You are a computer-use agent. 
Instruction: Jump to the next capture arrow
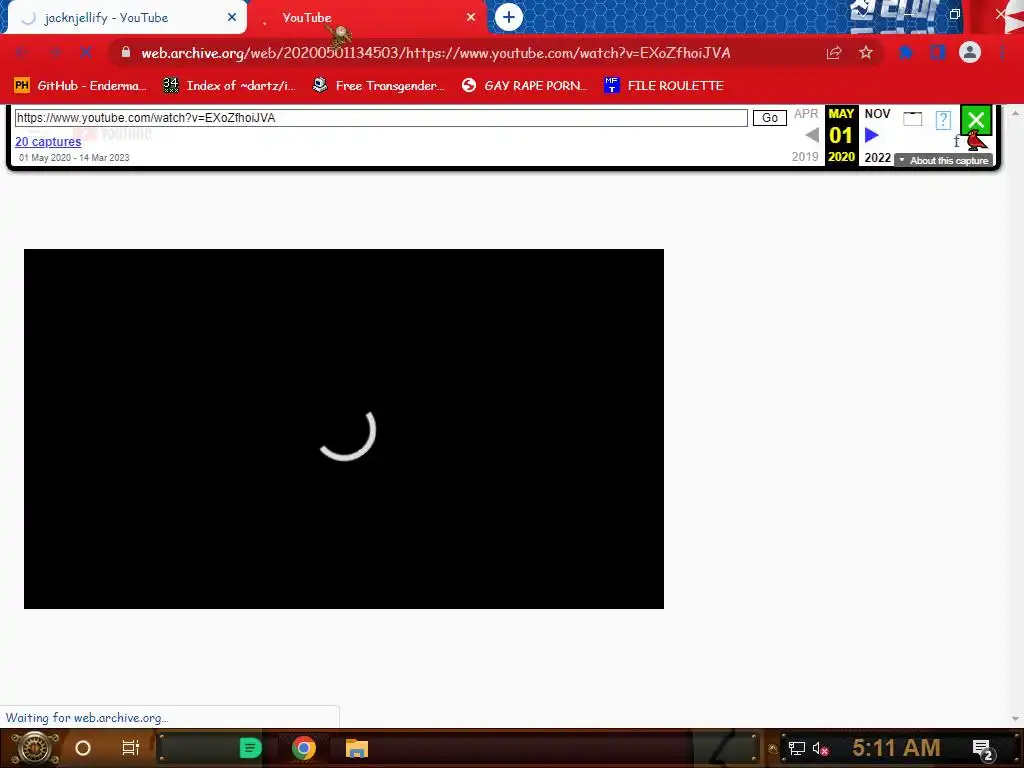tap(871, 135)
